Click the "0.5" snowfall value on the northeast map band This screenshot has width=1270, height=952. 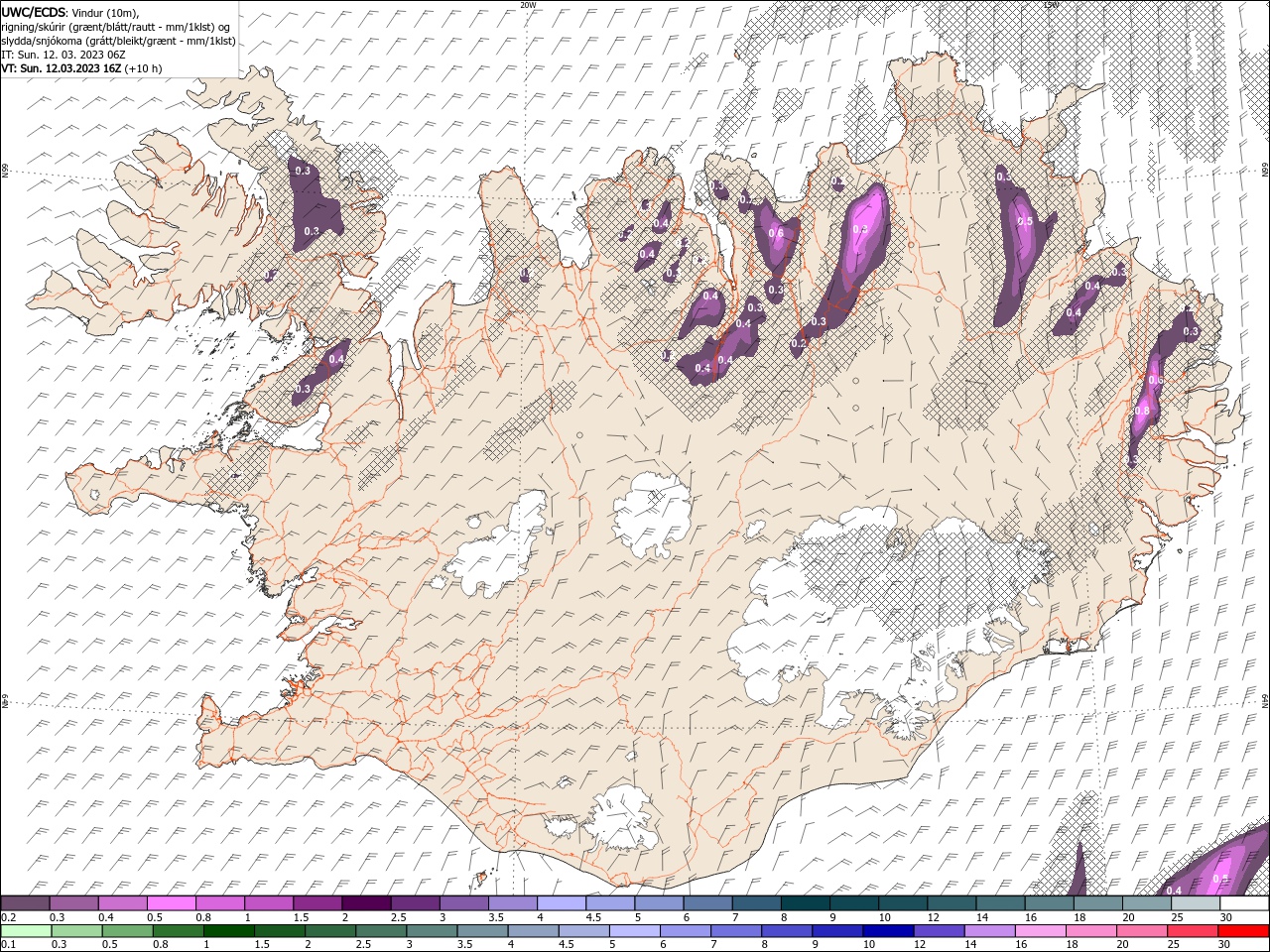1026,221
